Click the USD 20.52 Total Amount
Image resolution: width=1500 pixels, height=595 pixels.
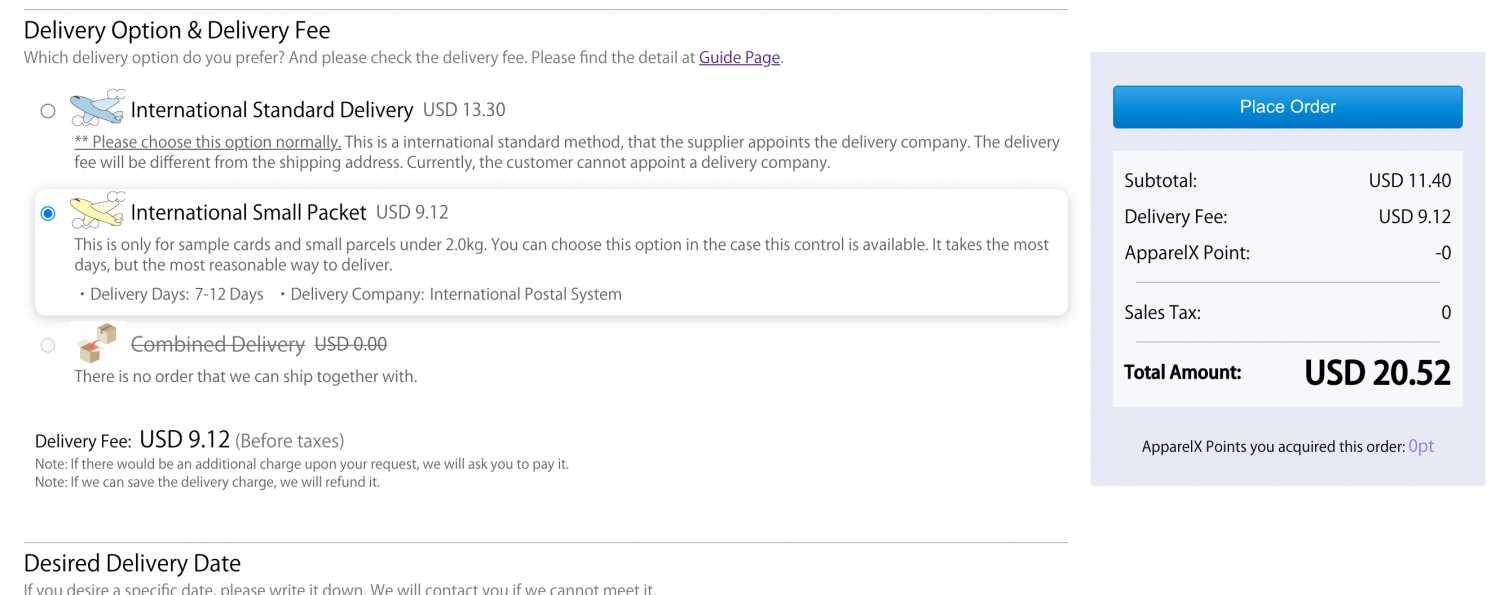1377,373
